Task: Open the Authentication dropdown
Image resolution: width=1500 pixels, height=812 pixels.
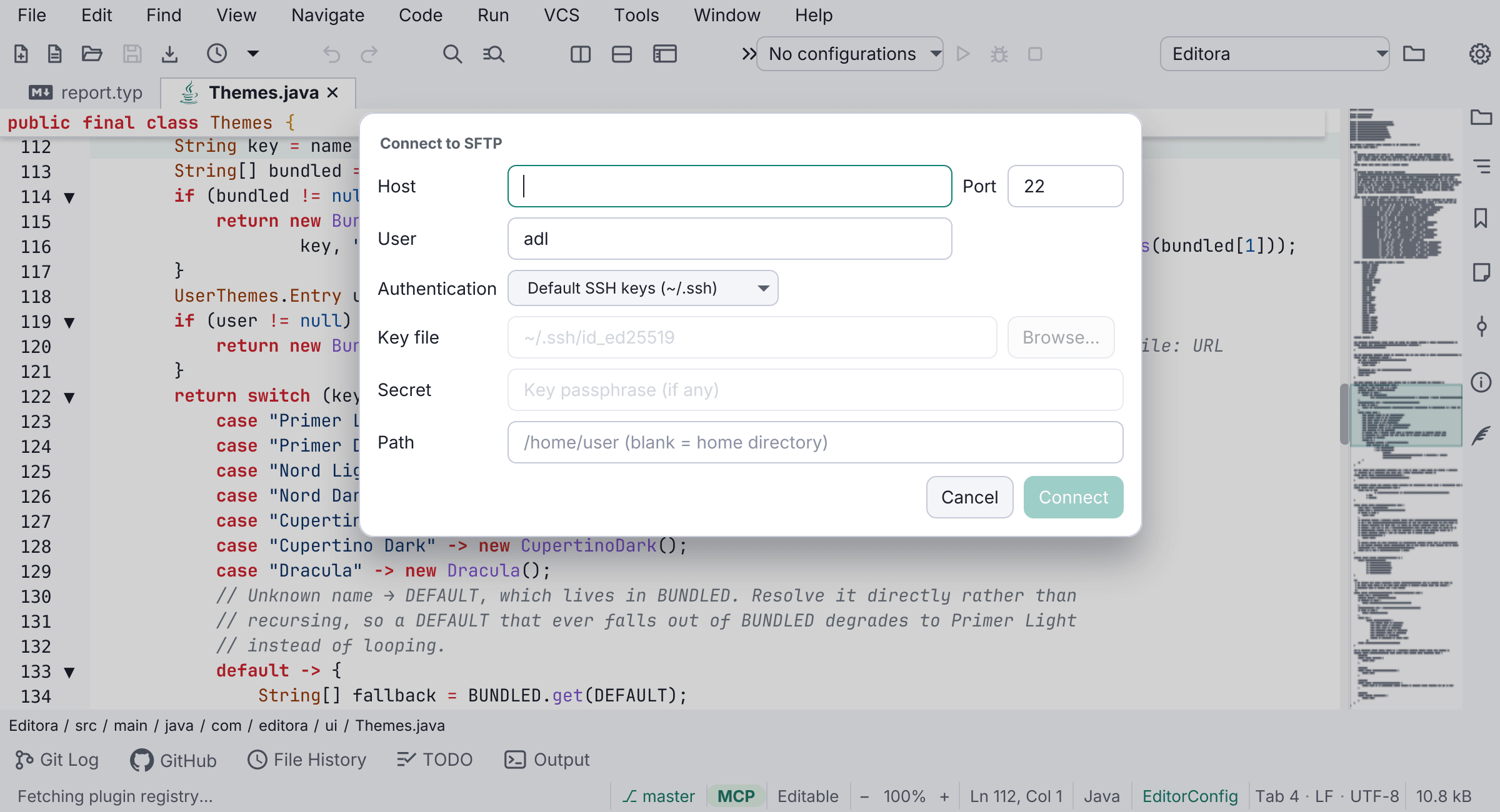Action: pos(642,288)
